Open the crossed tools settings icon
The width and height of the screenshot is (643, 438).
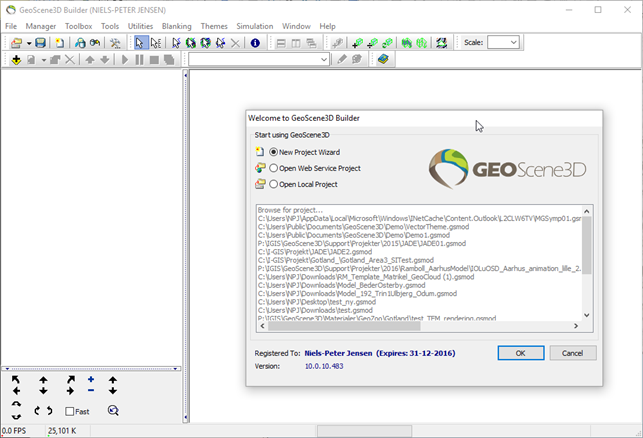[115, 43]
